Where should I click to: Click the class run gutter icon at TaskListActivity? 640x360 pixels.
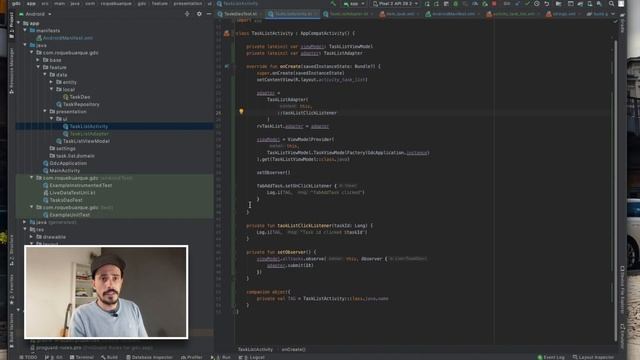[x=227, y=33]
